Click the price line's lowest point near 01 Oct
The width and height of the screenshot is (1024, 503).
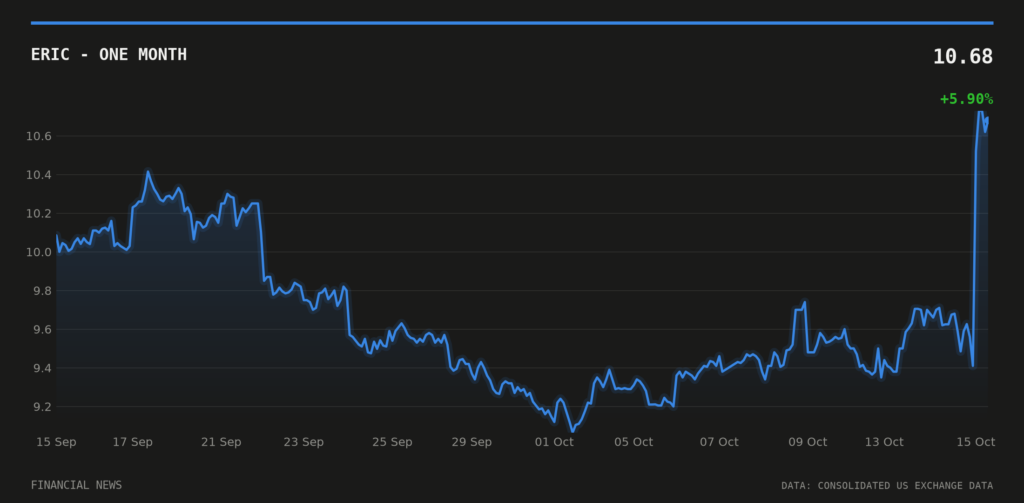(x=573, y=431)
